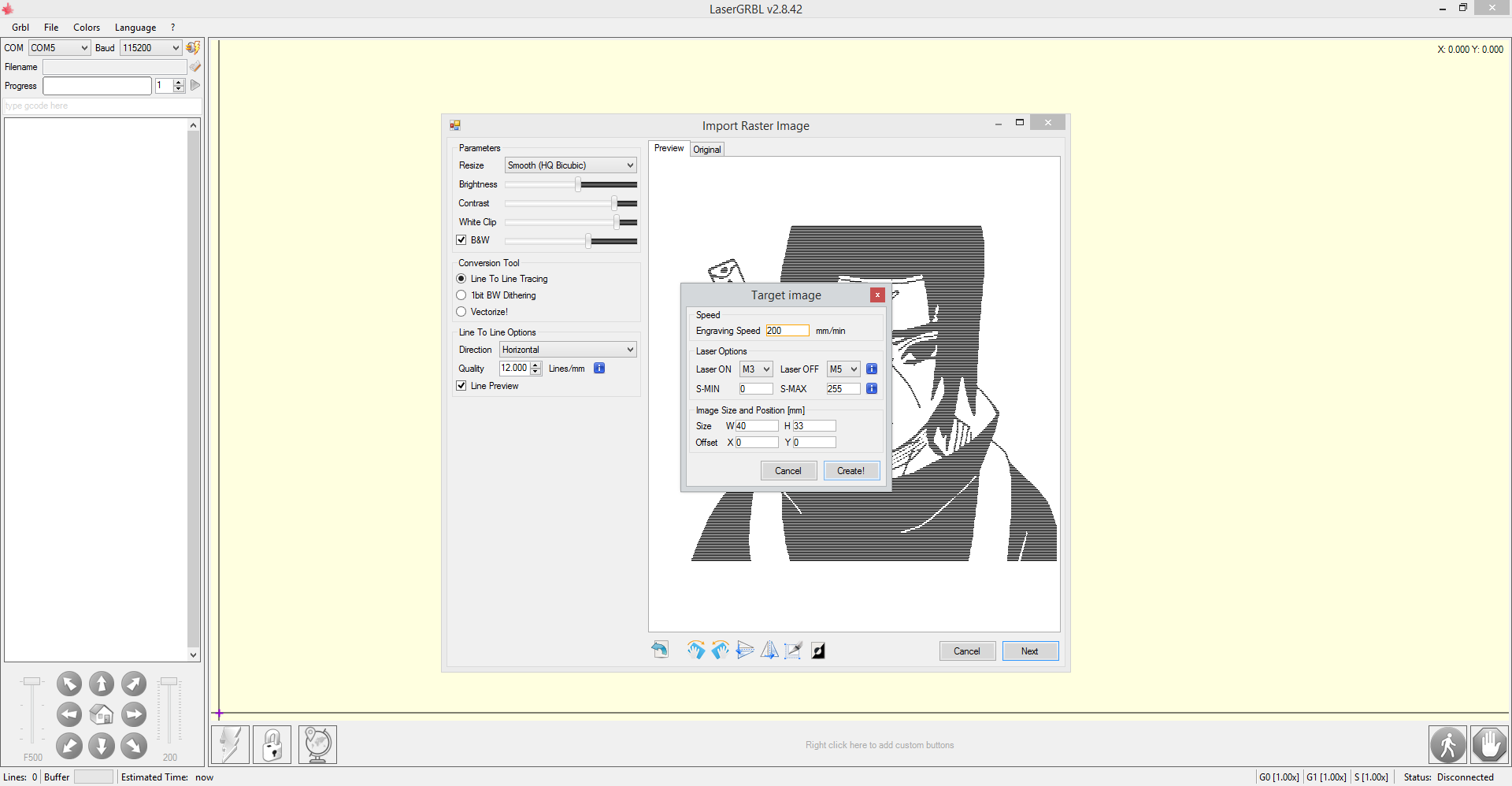Click the unlock padlock button

272,744
